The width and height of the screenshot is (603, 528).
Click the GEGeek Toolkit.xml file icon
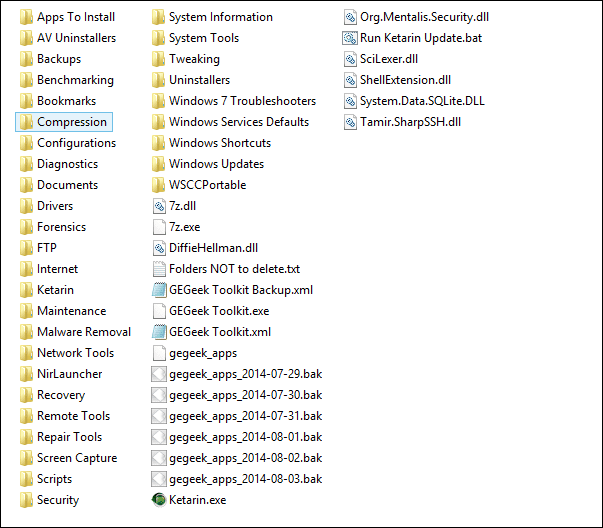[x=159, y=332]
